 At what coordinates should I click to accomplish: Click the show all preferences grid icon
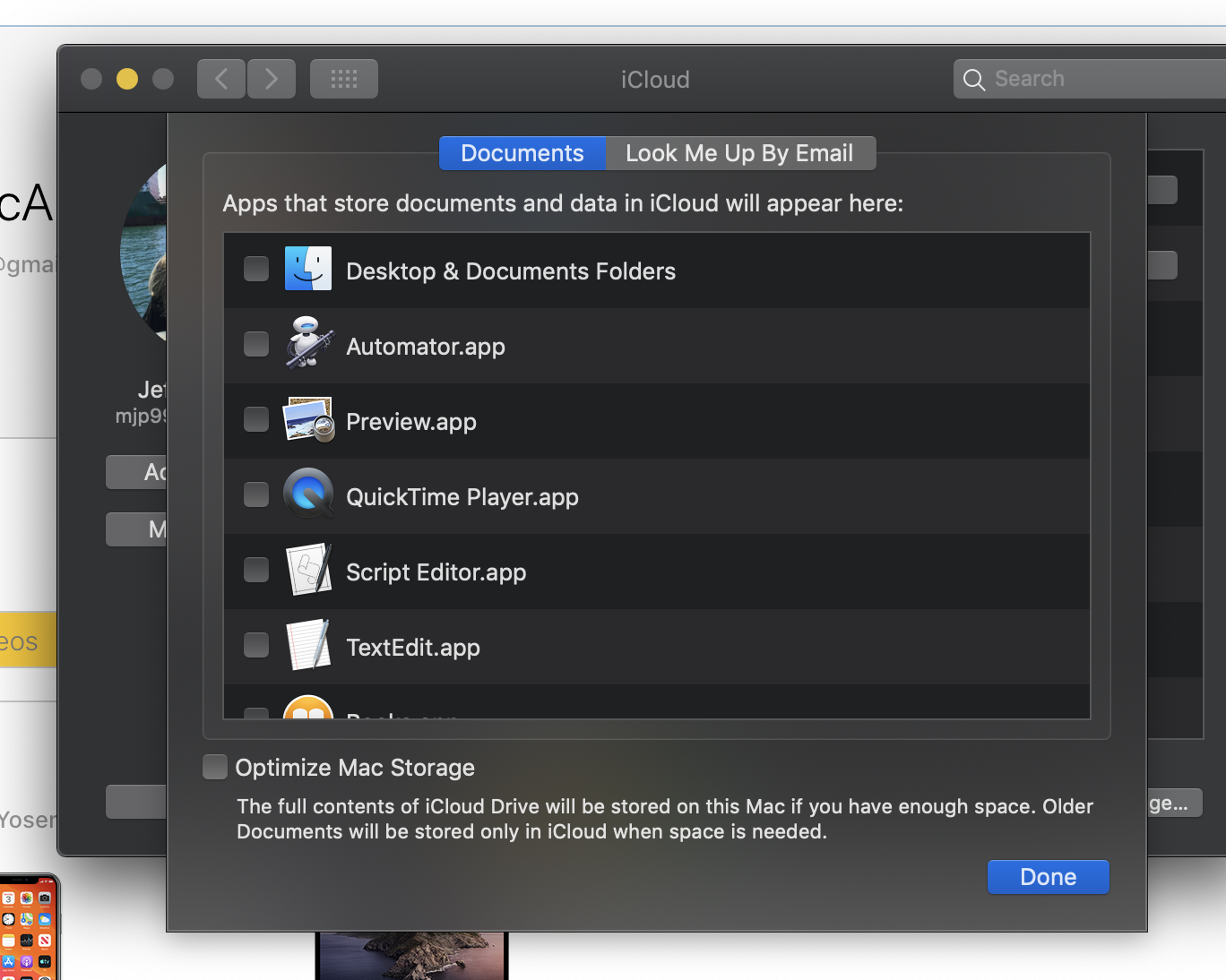pos(343,79)
